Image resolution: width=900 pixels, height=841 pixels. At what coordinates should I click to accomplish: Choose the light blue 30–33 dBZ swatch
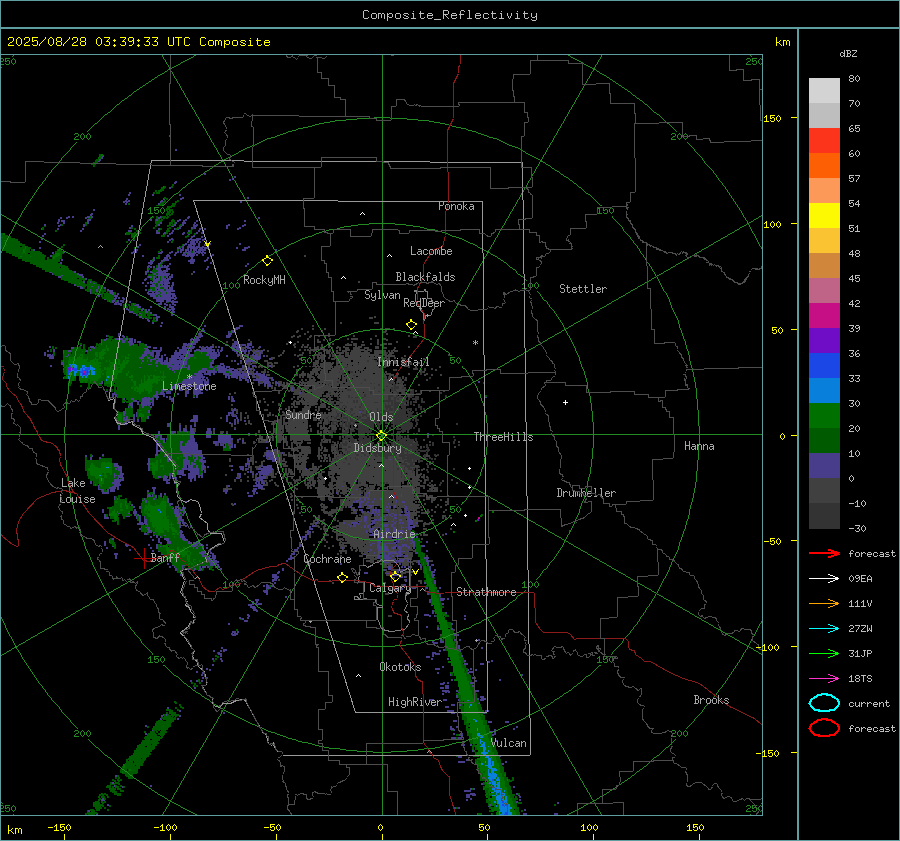tap(824, 390)
